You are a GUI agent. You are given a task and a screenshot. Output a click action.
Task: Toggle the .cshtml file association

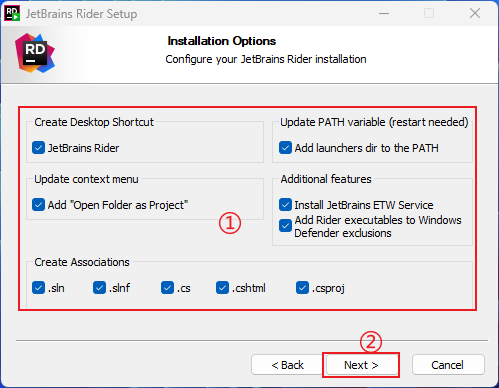pos(222,287)
